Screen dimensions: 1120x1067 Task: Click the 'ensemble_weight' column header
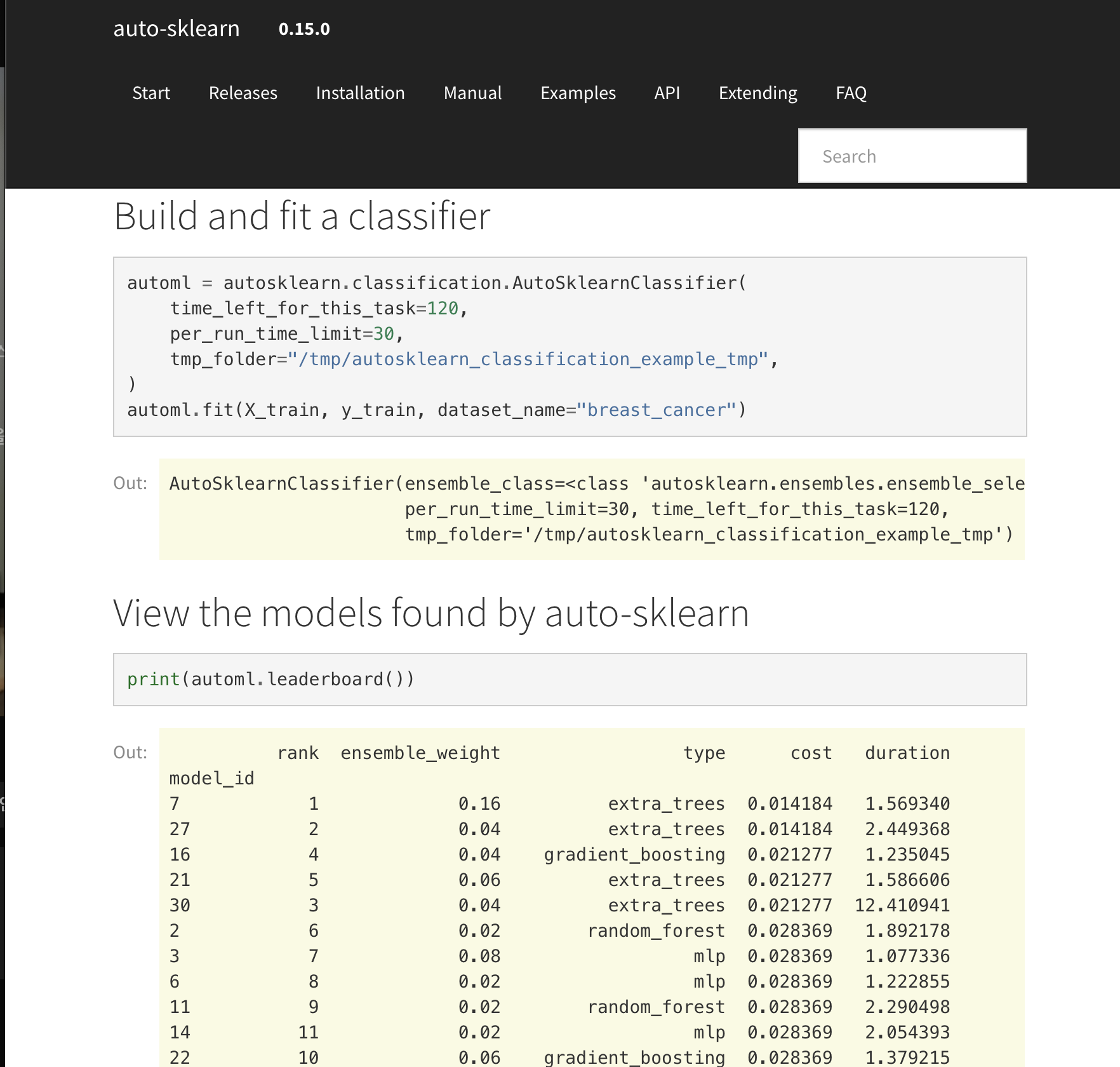point(420,753)
